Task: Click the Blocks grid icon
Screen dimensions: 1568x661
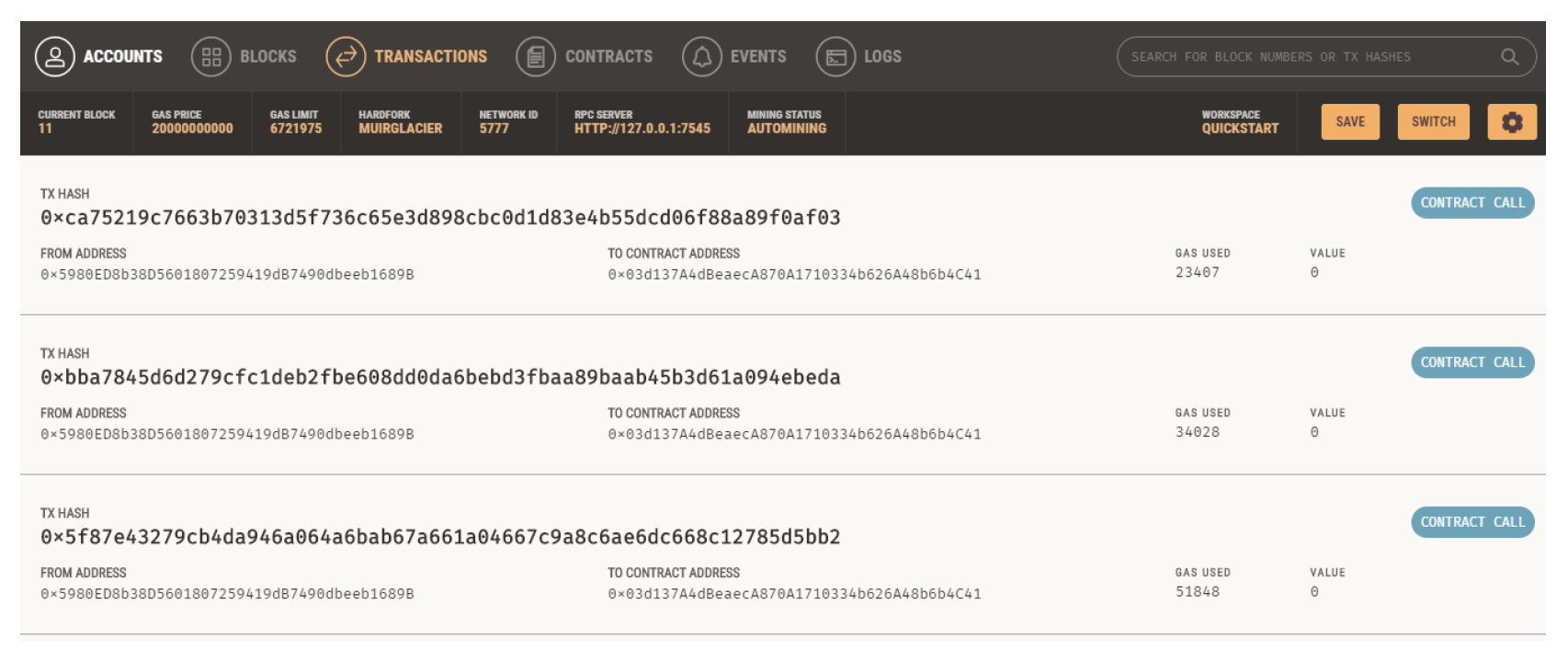Action: 211,57
